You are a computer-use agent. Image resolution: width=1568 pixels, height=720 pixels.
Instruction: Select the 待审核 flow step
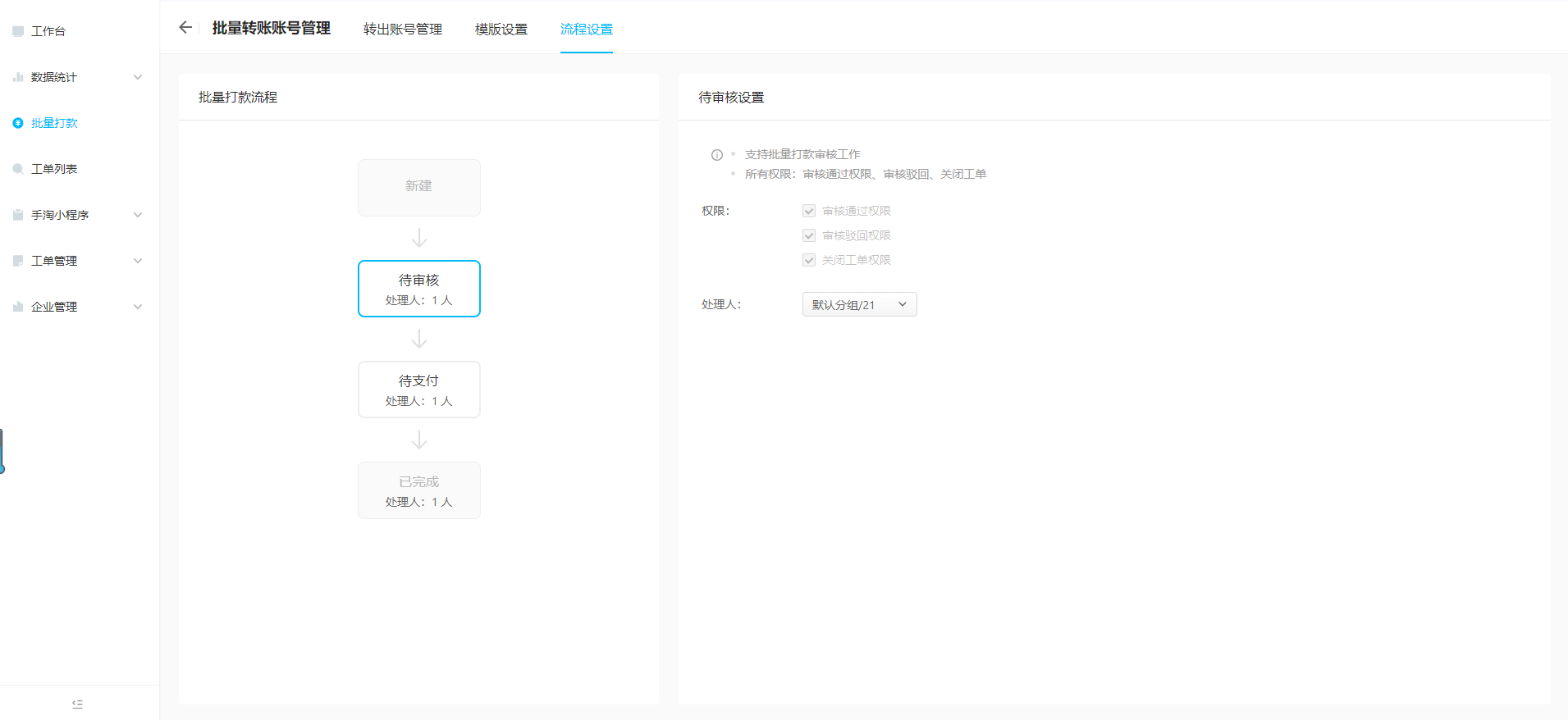[x=419, y=289]
